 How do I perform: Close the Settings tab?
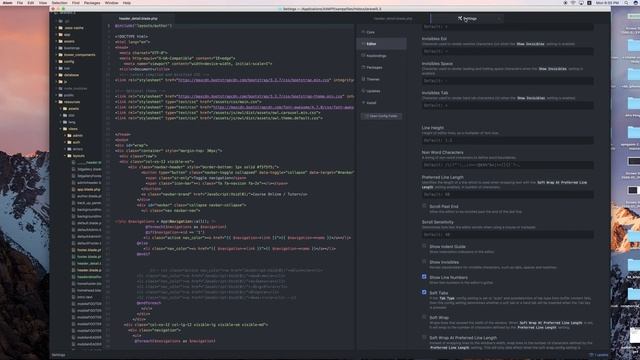[498, 18]
